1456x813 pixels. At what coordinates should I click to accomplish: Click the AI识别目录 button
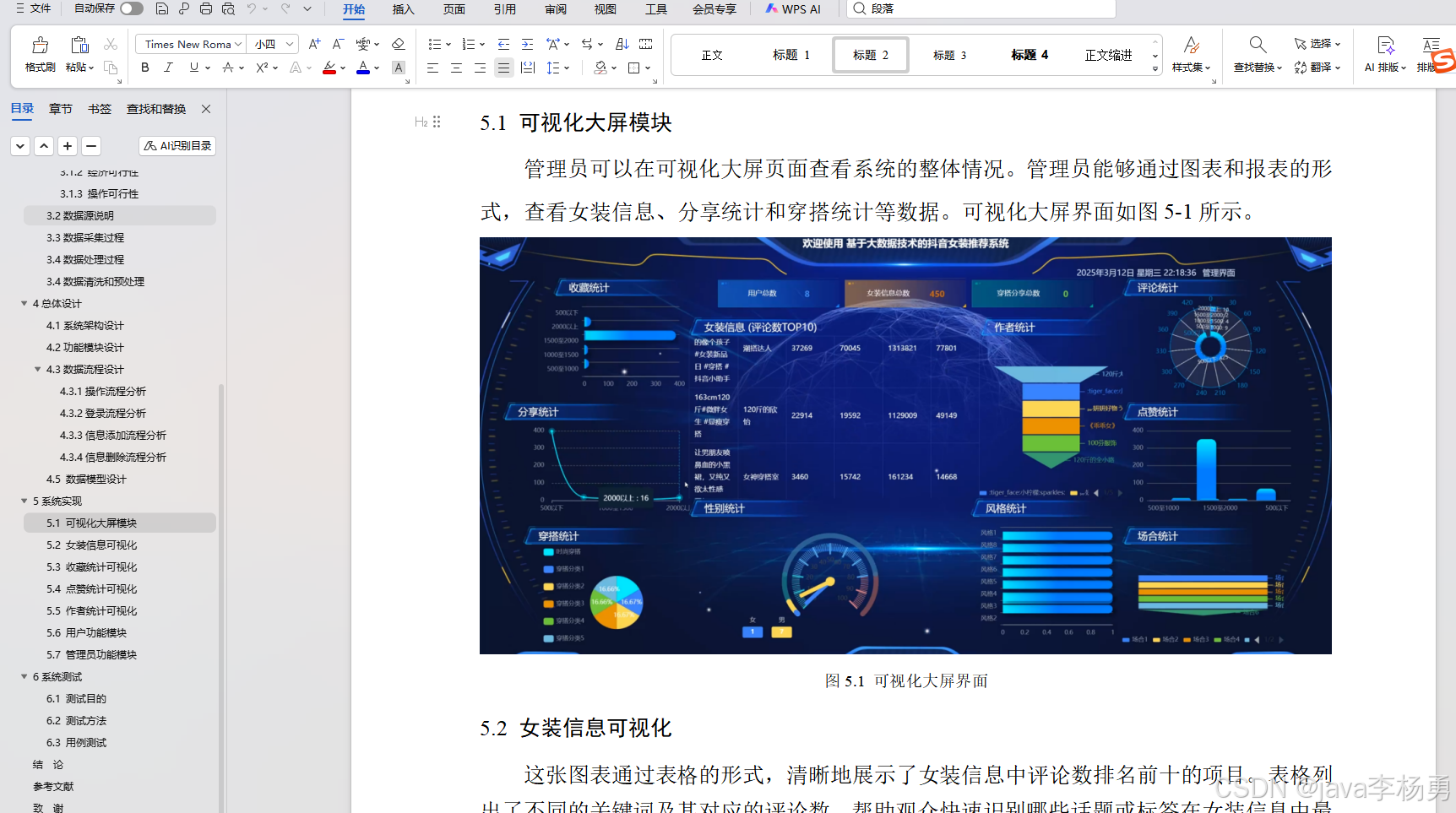177,145
